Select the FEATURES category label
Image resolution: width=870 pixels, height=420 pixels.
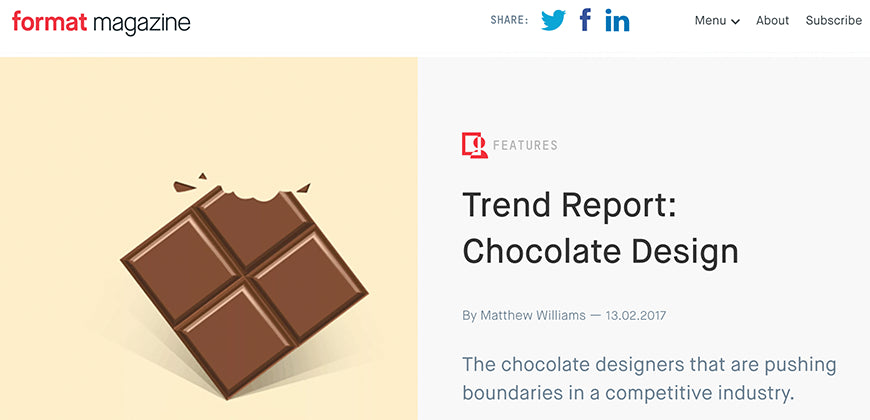[x=525, y=145]
